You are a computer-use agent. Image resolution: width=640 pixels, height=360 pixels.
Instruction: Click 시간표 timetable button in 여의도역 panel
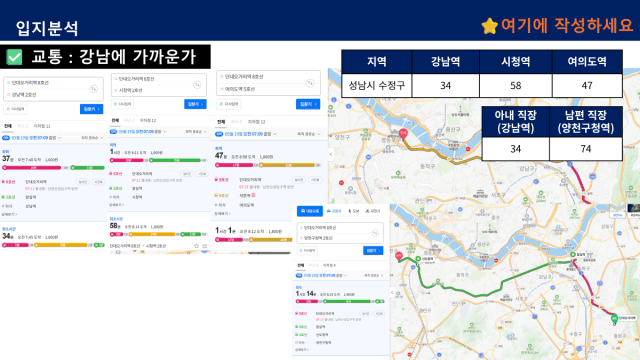point(315,180)
